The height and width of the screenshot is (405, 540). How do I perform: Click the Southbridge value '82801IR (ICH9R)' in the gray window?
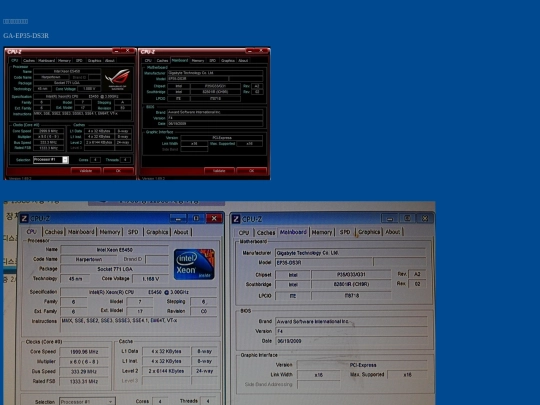tap(351, 284)
